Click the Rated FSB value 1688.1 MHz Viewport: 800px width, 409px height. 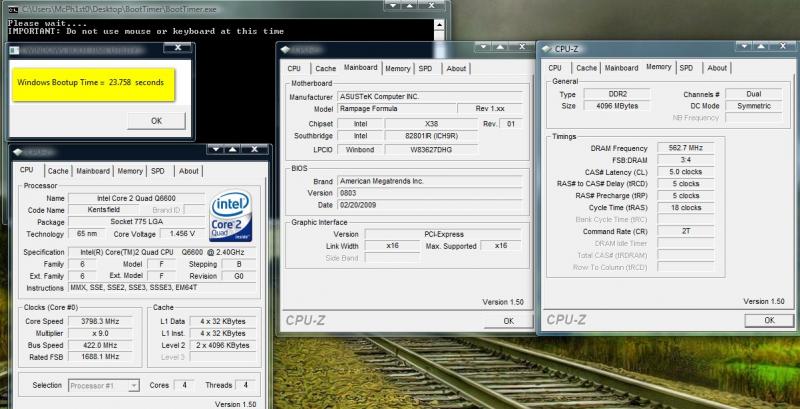tap(100, 357)
